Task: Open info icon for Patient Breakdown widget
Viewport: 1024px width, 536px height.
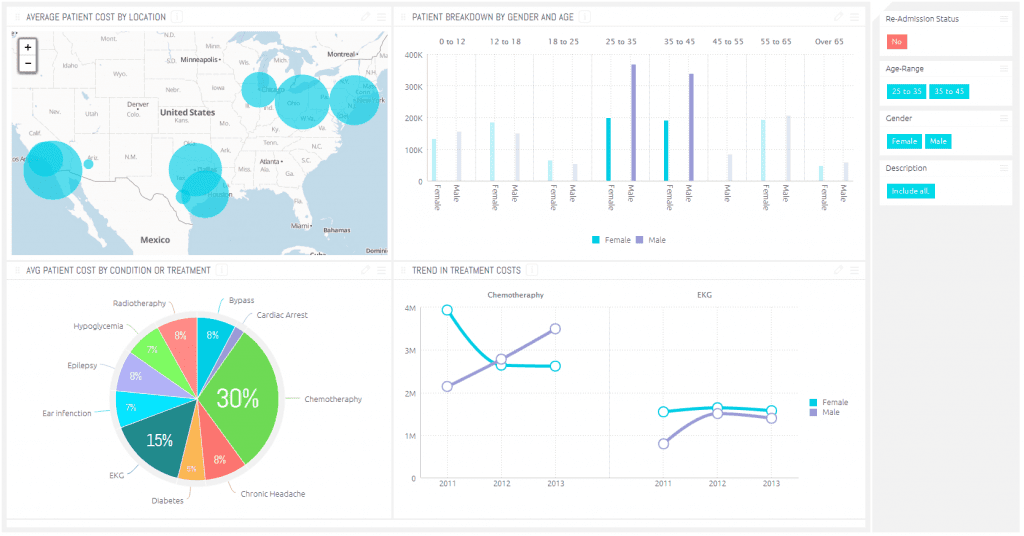Action: coord(584,17)
